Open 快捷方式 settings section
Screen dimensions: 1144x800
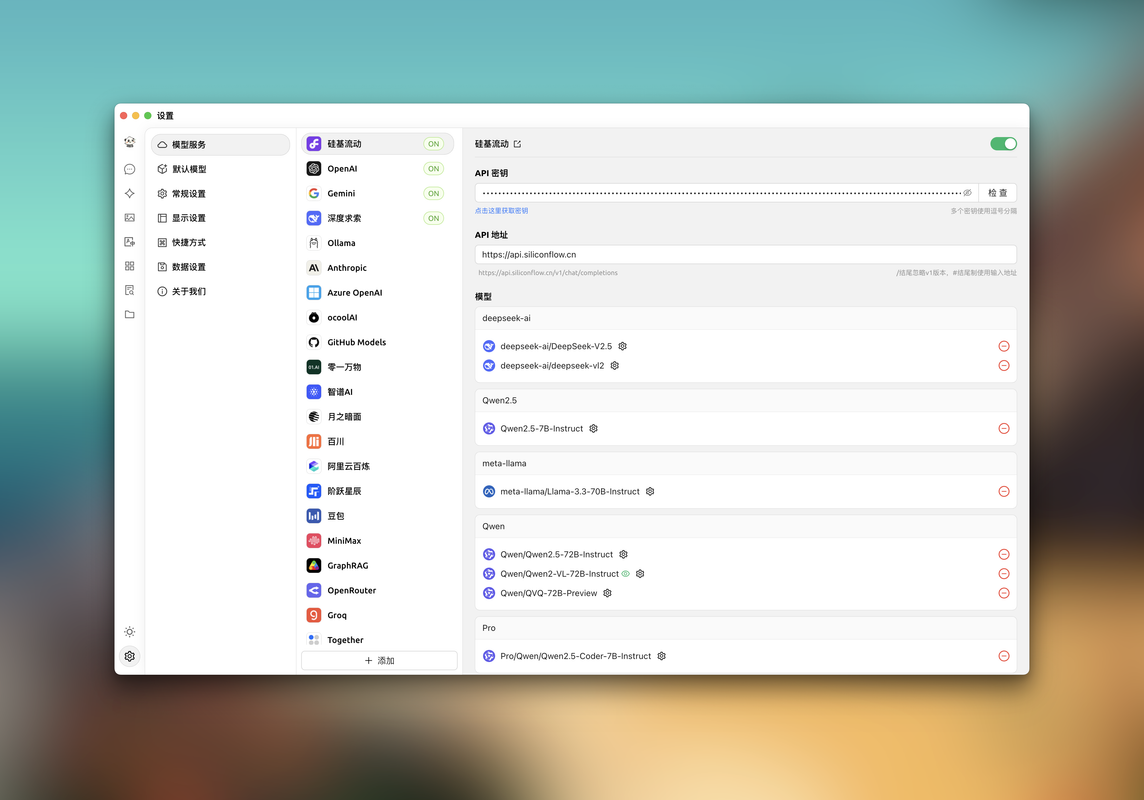[188, 242]
